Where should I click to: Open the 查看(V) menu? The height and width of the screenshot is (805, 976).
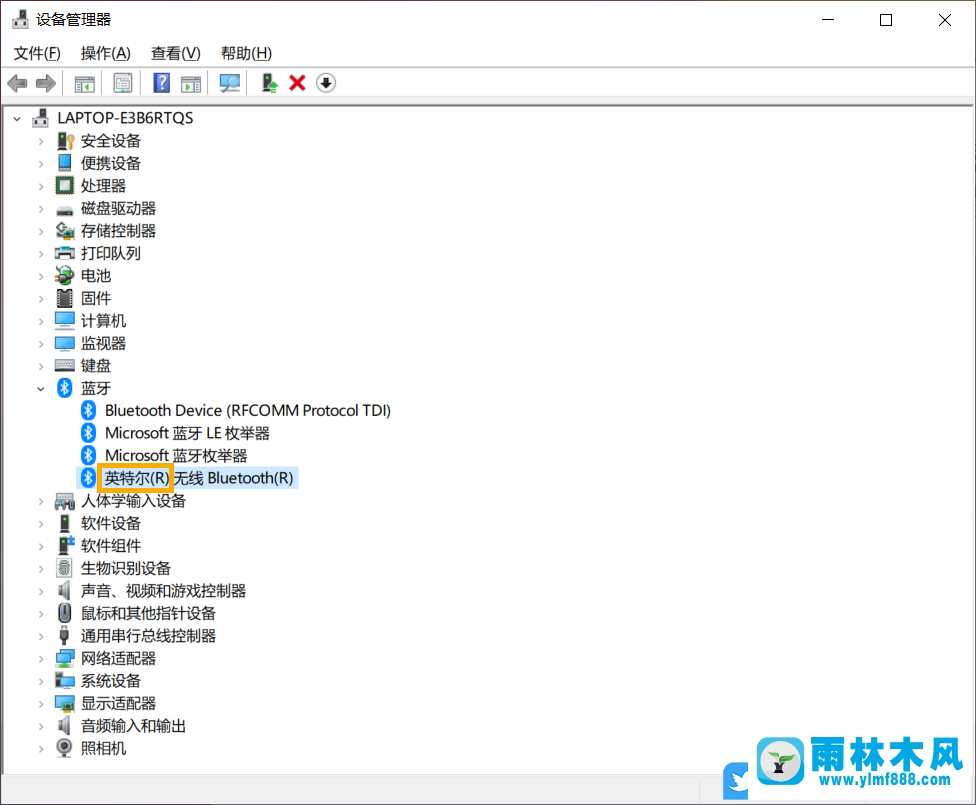pos(176,54)
